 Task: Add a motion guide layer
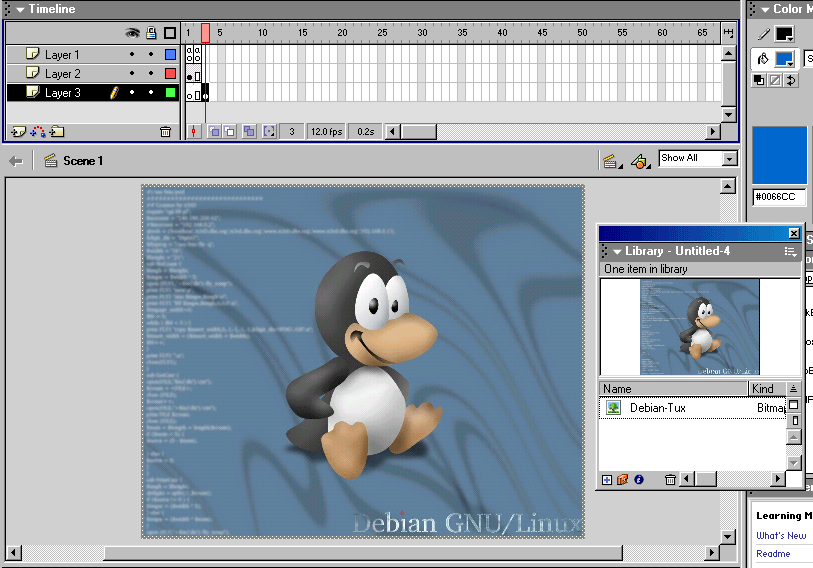(37, 131)
